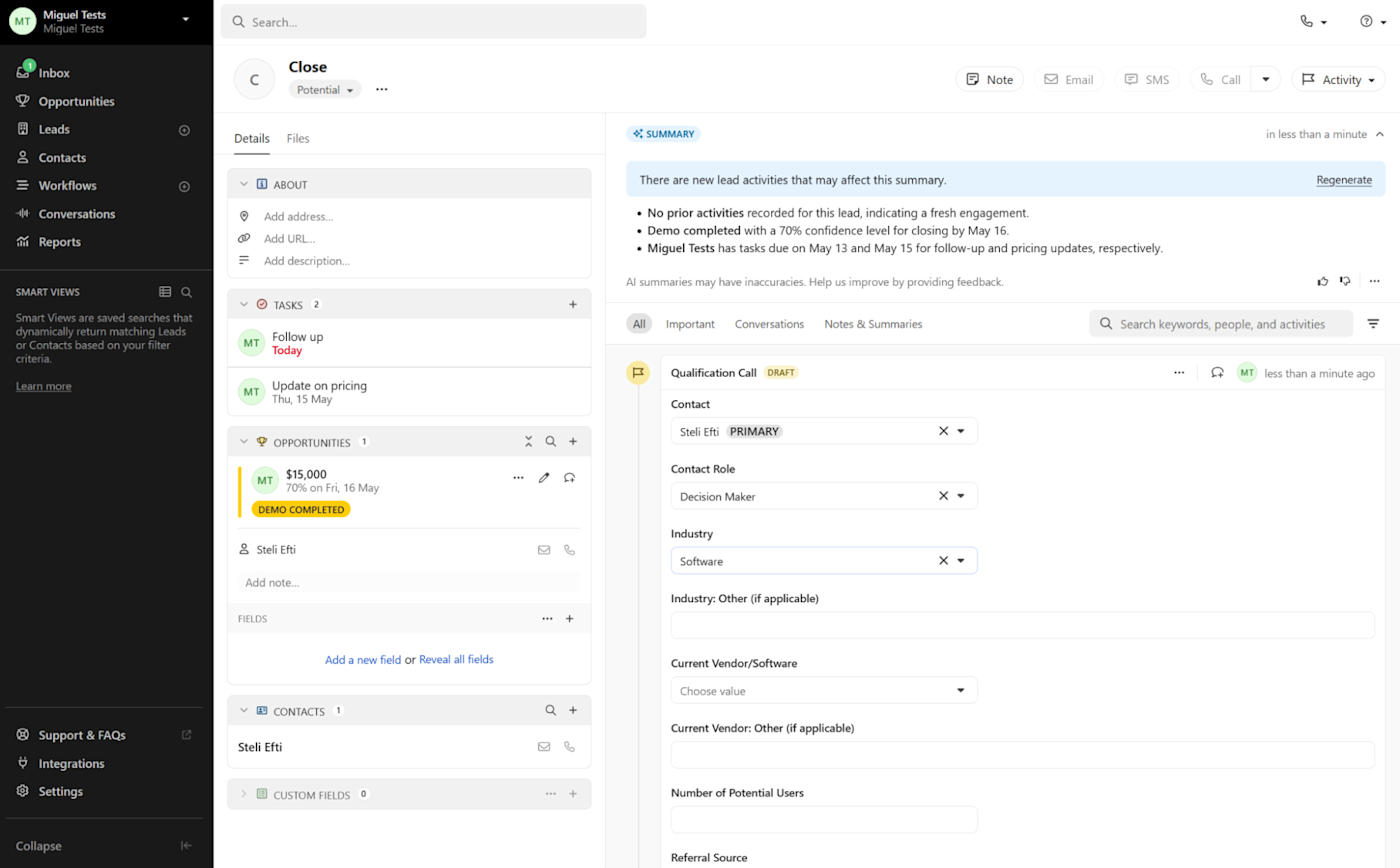Clear the Contact field selection
Screen dimensions: 1400x868
pyautogui.click(x=943, y=431)
